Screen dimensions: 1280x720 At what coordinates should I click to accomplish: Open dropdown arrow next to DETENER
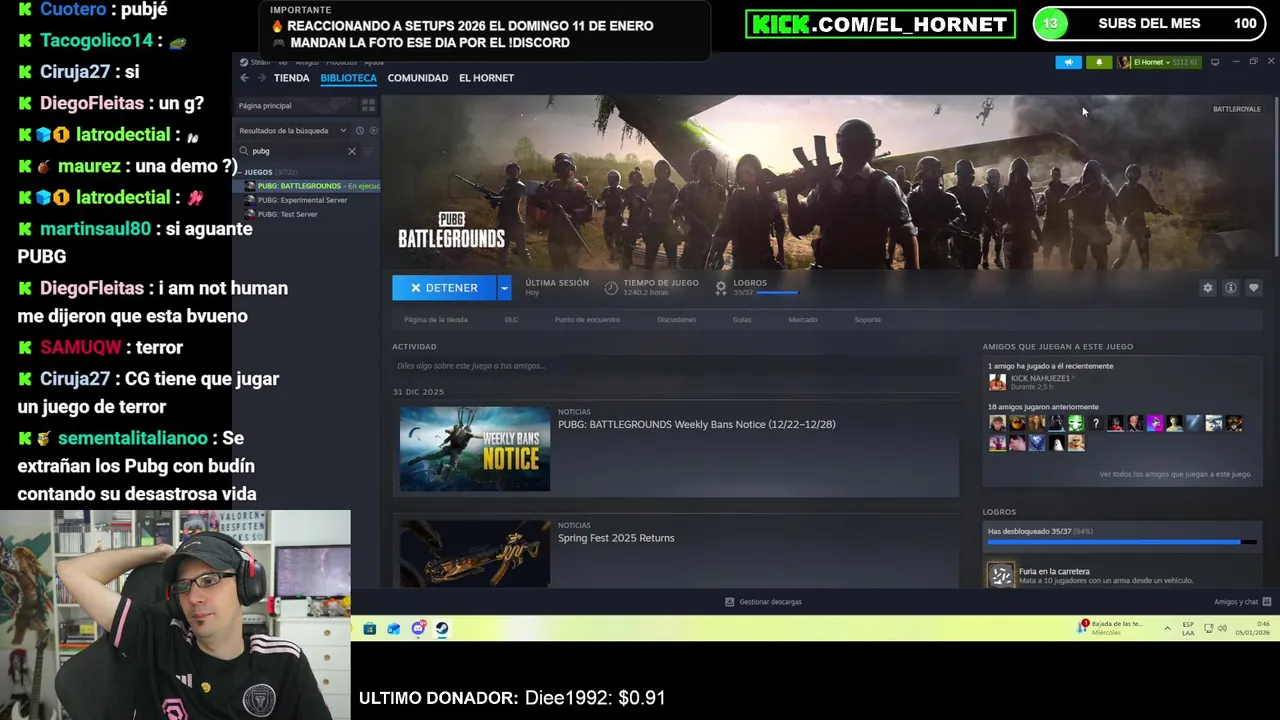coord(504,288)
